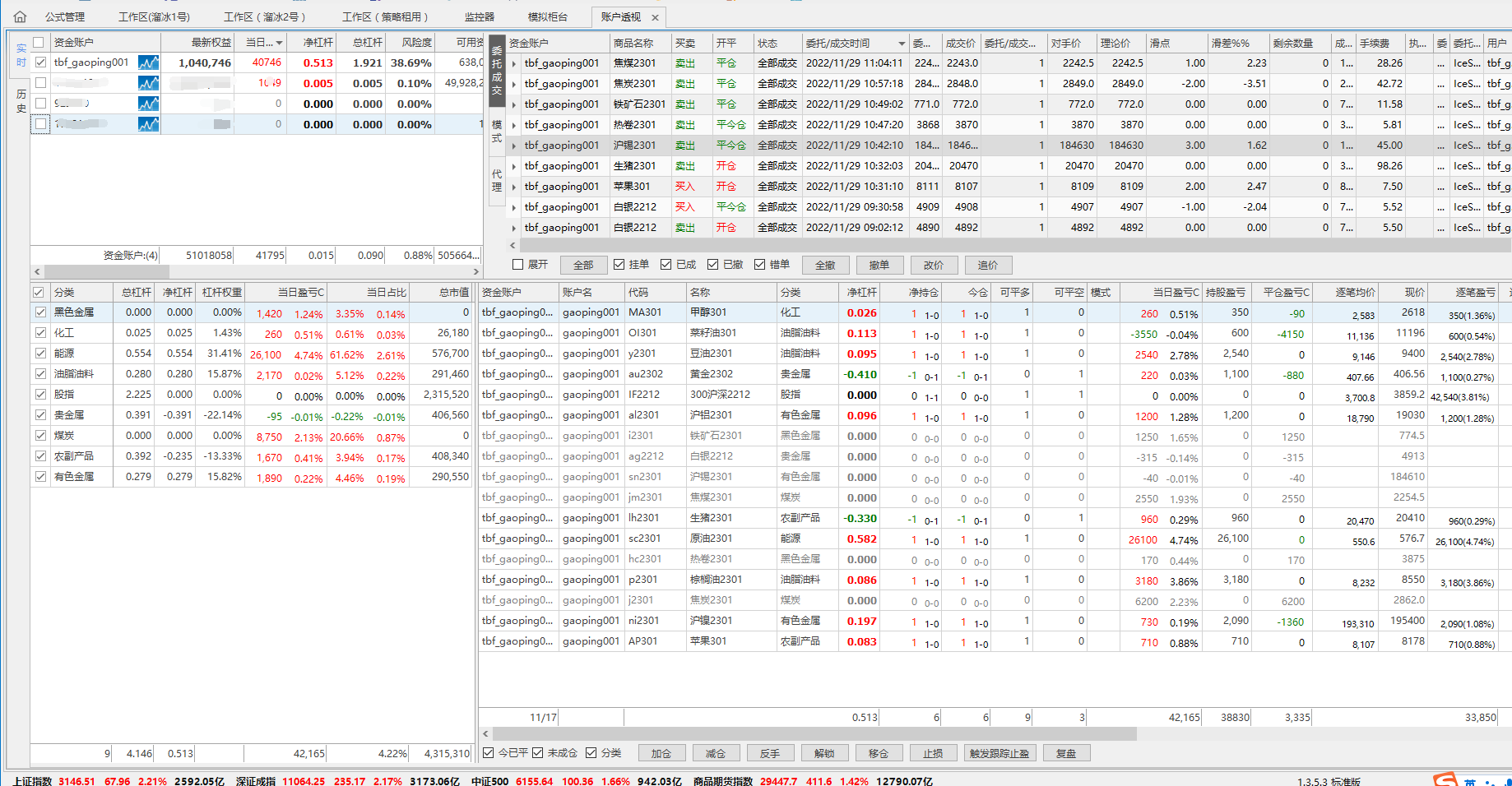Screen dimensions: 1512x786
Task: Click the 触发跟踪止盈 button
Action: (999, 753)
